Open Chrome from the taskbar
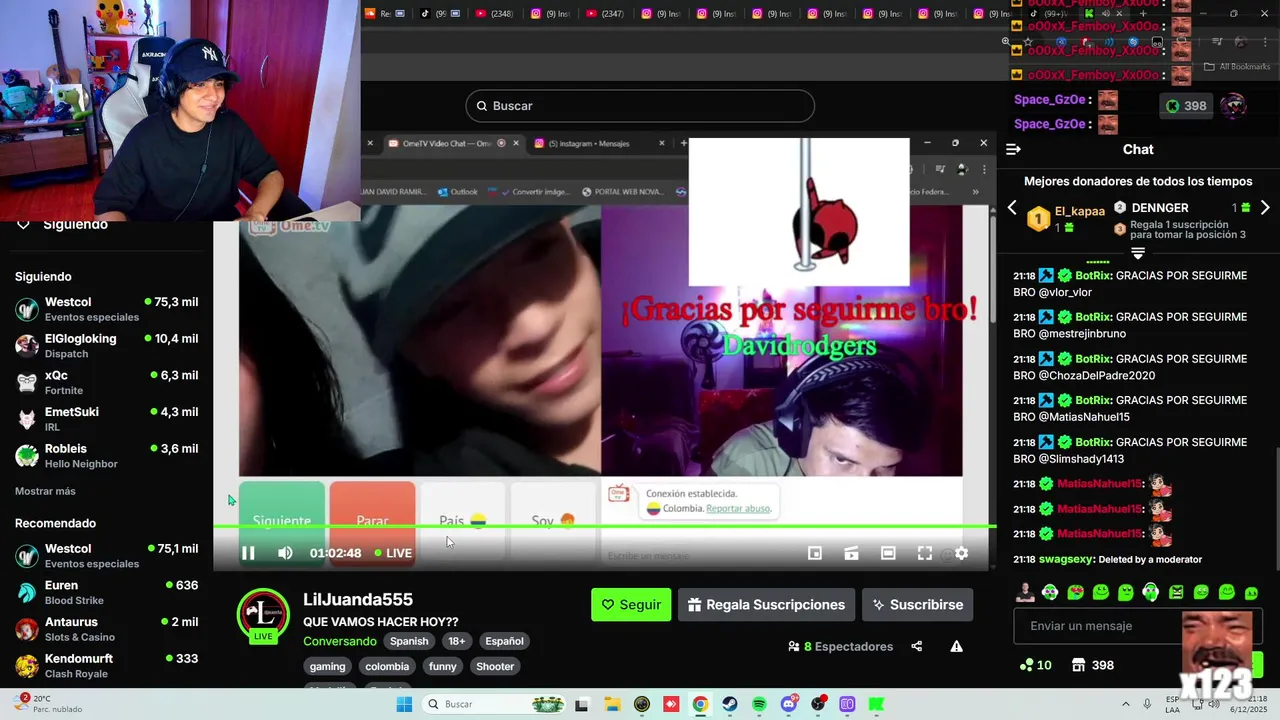The image size is (1280, 720). tap(700, 704)
